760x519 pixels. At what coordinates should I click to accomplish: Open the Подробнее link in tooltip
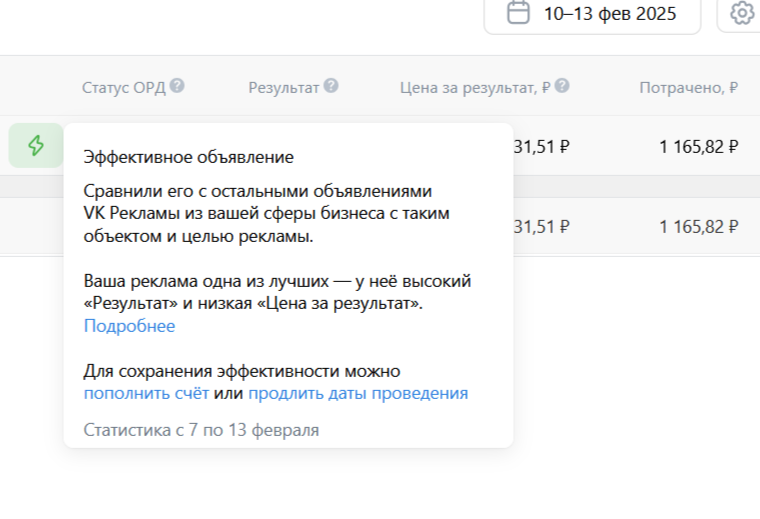pos(129,326)
